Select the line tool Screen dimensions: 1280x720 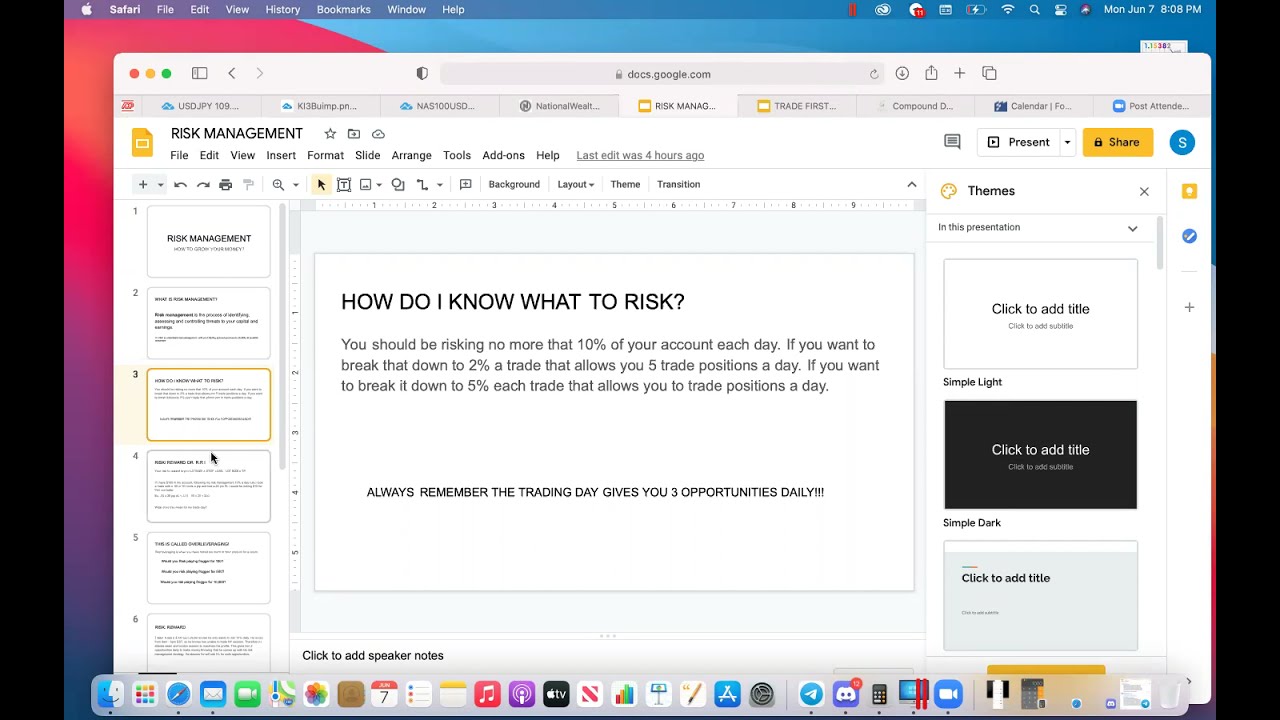point(422,184)
